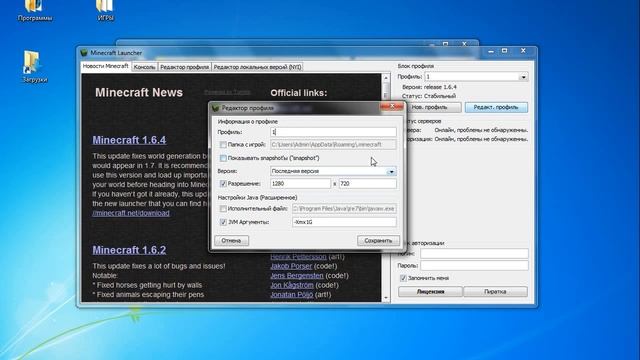Click the resolution height field showing 720
The width and height of the screenshot is (640, 360).
coord(367,184)
